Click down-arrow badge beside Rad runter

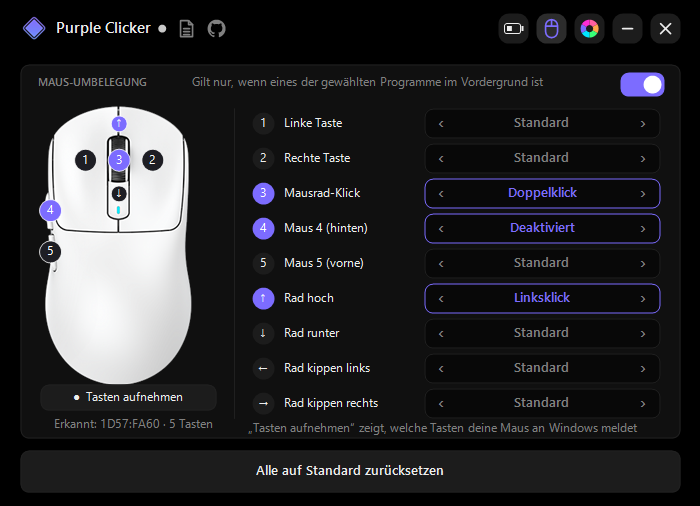point(263,333)
